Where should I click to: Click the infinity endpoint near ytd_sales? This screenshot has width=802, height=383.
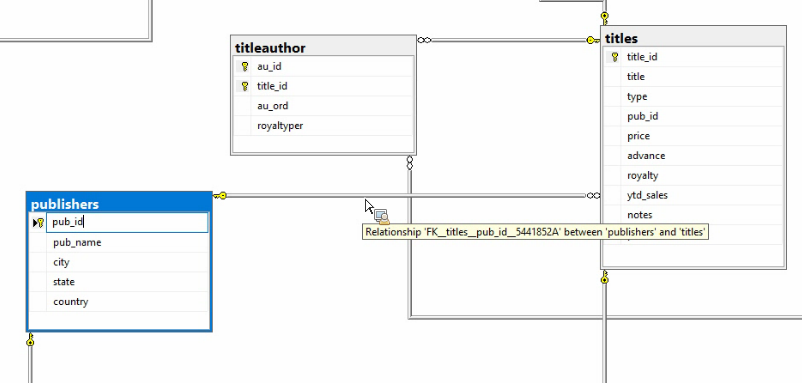pos(593,195)
